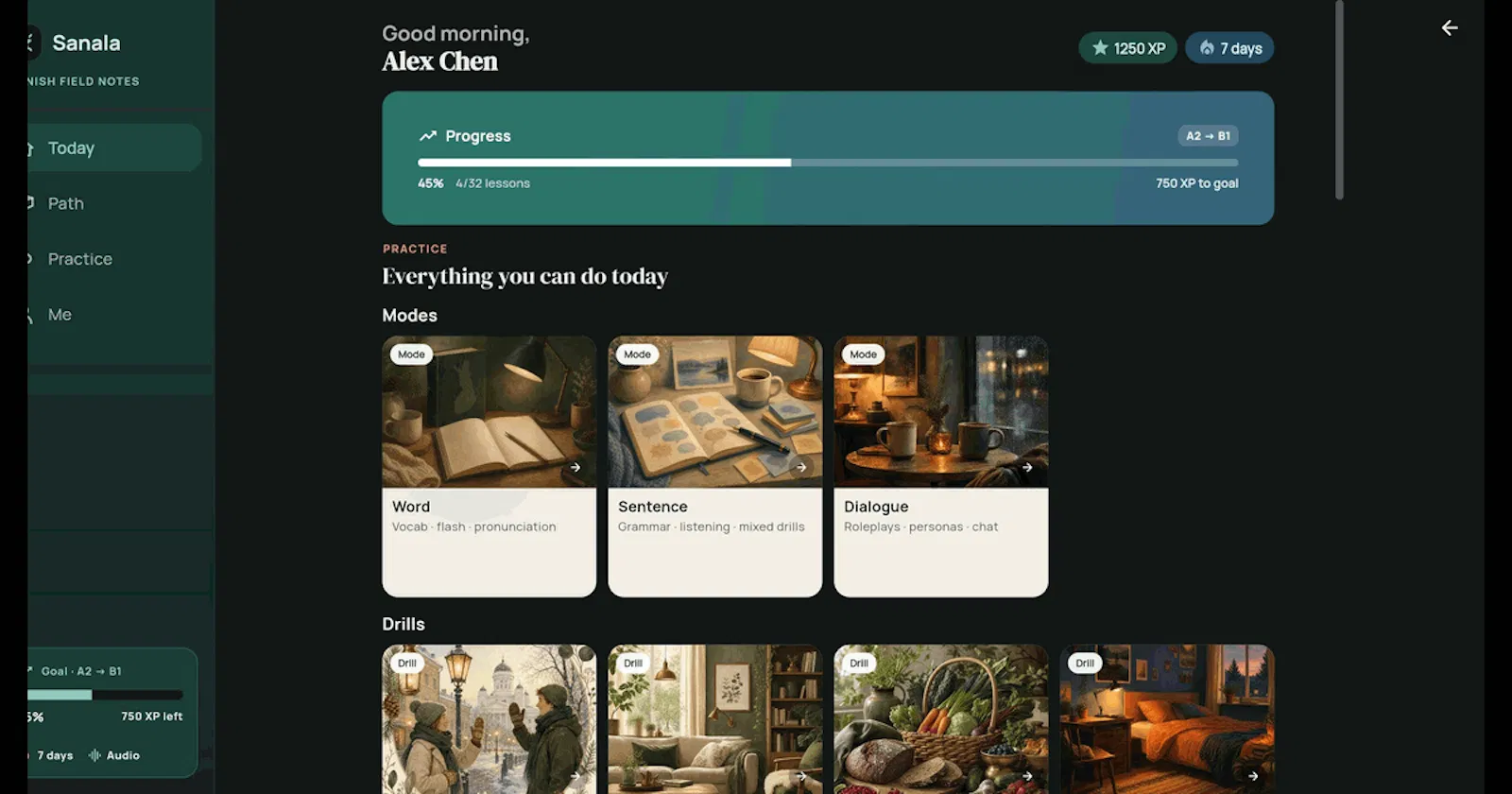This screenshot has width=1512, height=794.
Task: Open the winter street conversation drill image
Action: (x=489, y=719)
